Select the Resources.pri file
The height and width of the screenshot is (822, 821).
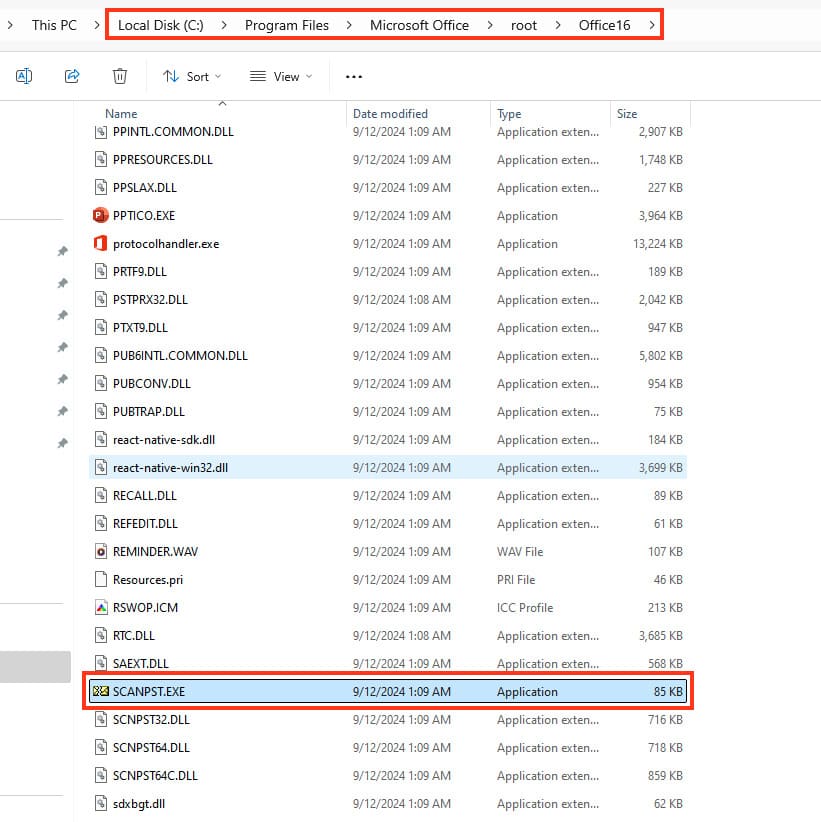tap(147, 579)
